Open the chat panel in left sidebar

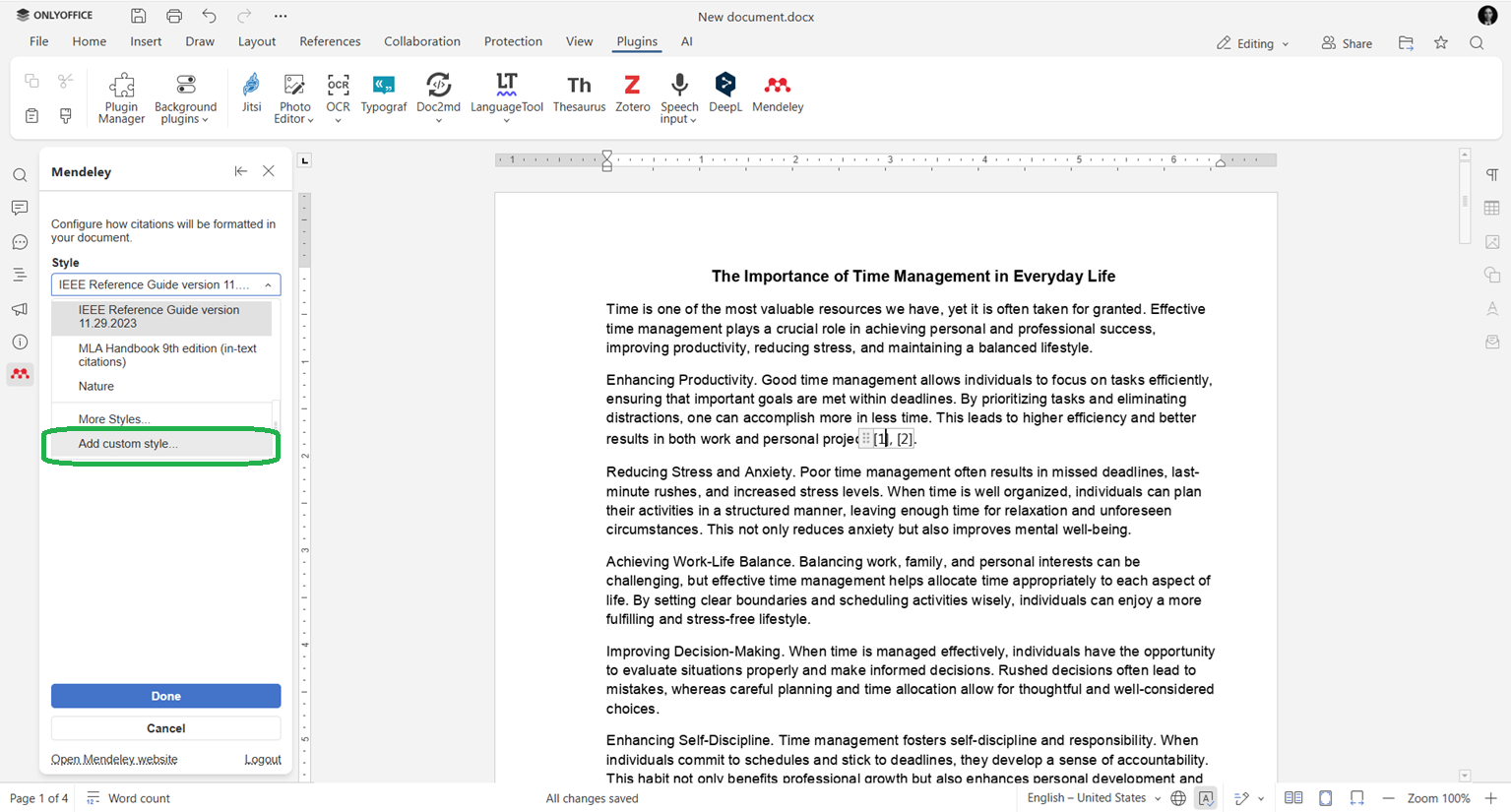20,242
